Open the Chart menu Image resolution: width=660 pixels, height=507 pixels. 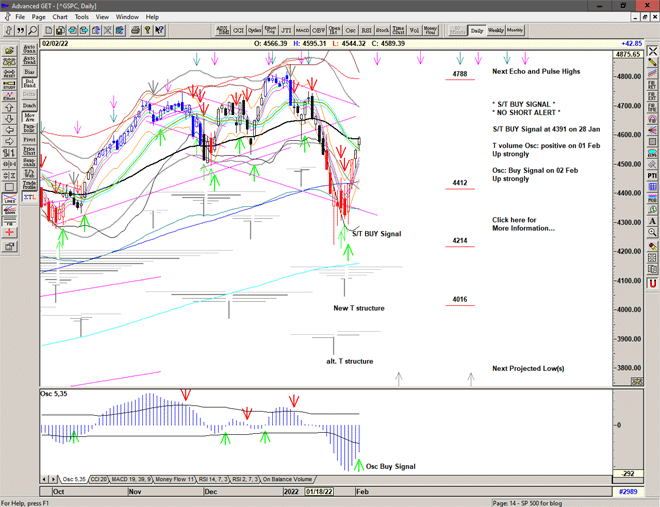(60, 17)
